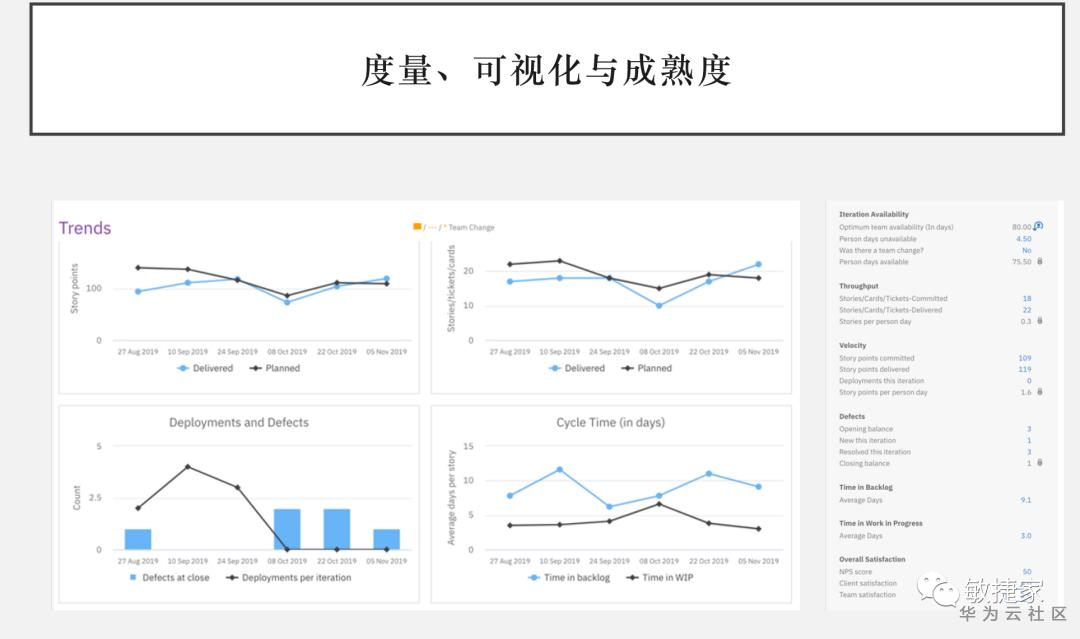Click the Trends heading
The width and height of the screenshot is (1080, 639).
[x=85, y=228]
